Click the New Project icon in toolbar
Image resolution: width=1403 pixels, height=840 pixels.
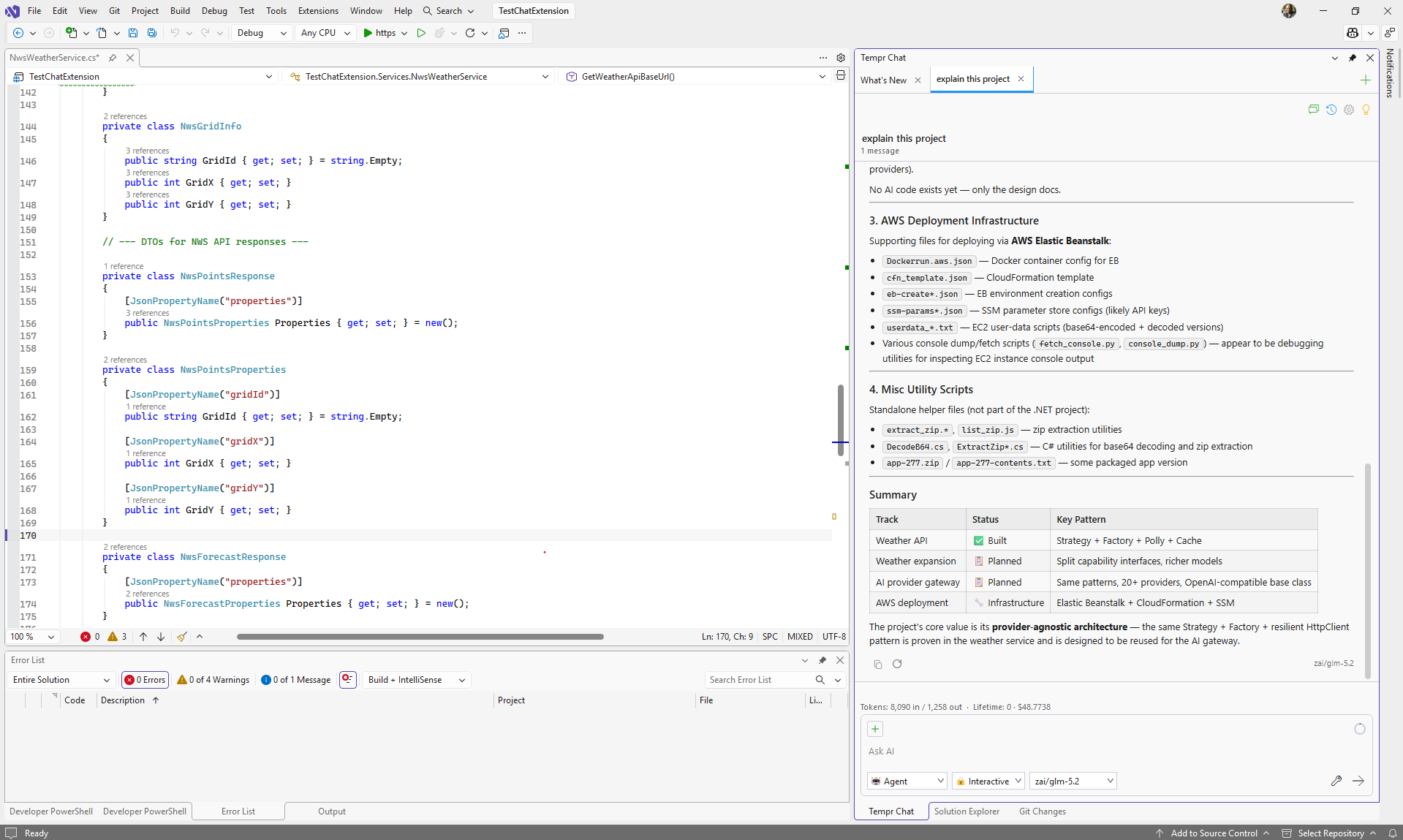click(71, 33)
